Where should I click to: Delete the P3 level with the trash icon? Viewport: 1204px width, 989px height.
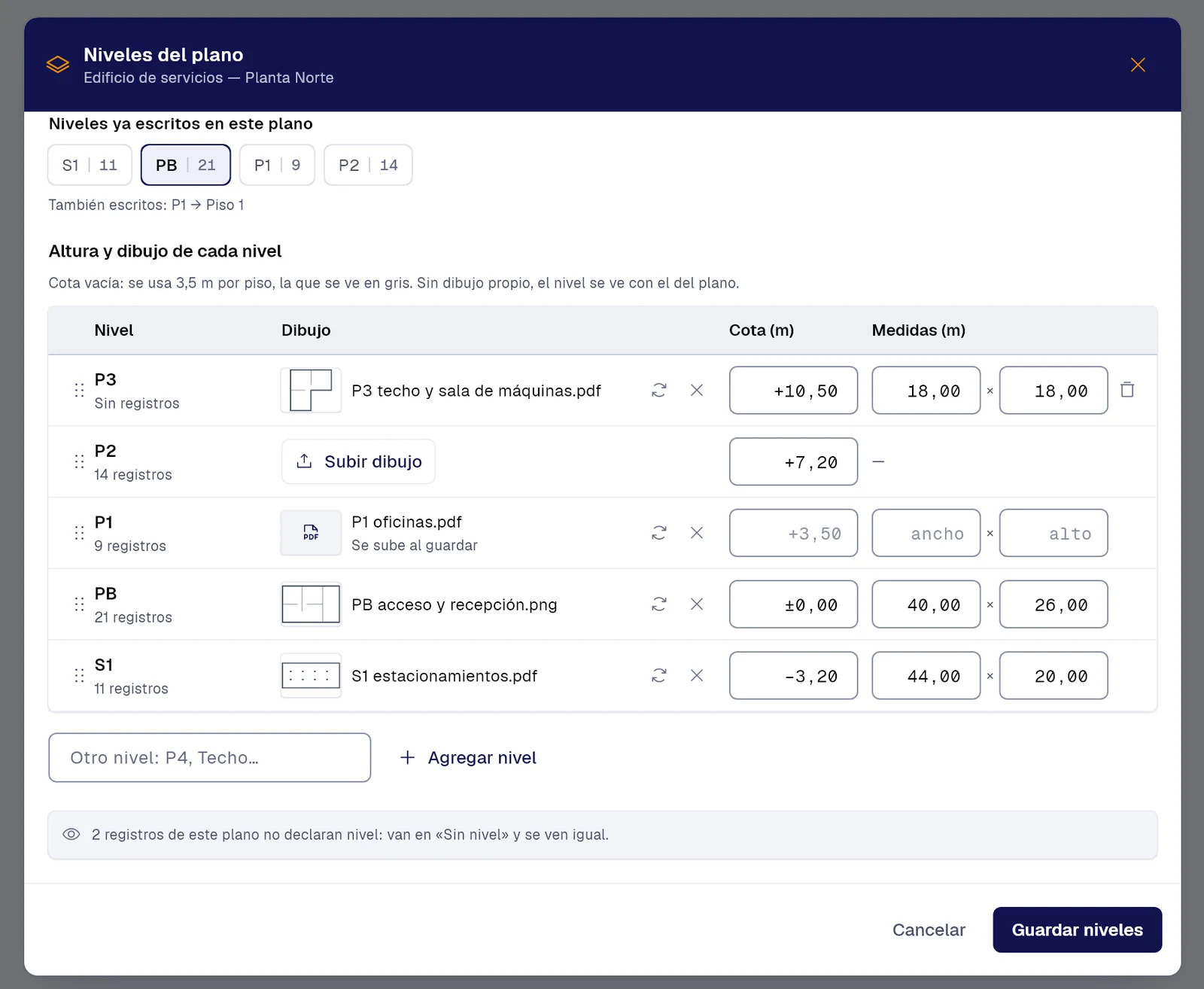(1127, 390)
